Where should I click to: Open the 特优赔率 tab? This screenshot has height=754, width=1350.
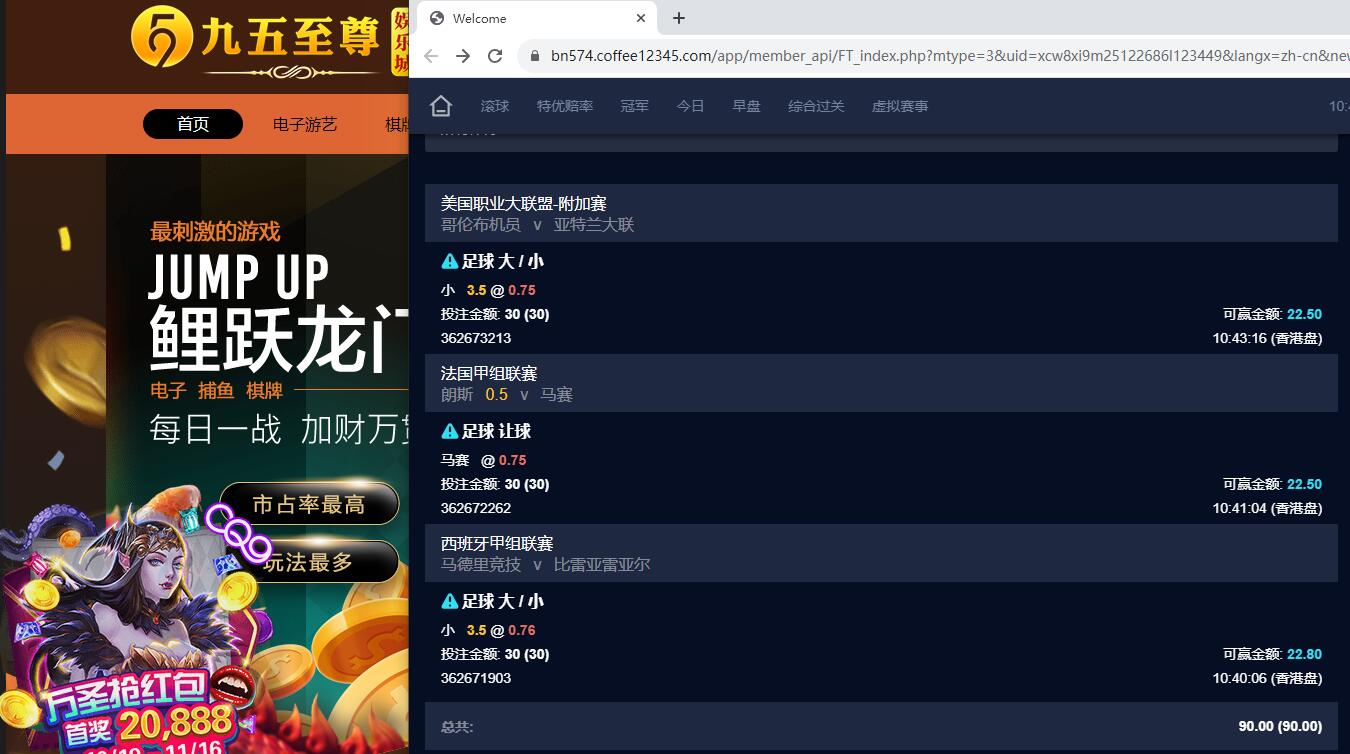(565, 106)
